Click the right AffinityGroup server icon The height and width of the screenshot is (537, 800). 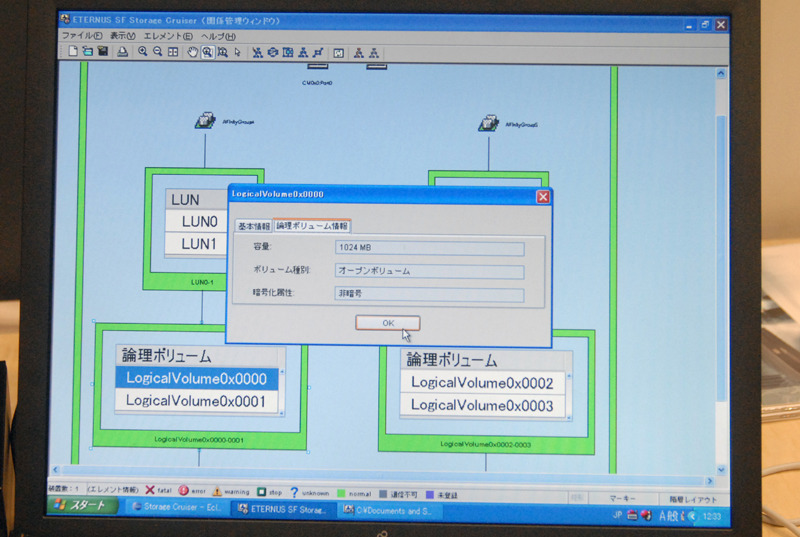[488, 123]
